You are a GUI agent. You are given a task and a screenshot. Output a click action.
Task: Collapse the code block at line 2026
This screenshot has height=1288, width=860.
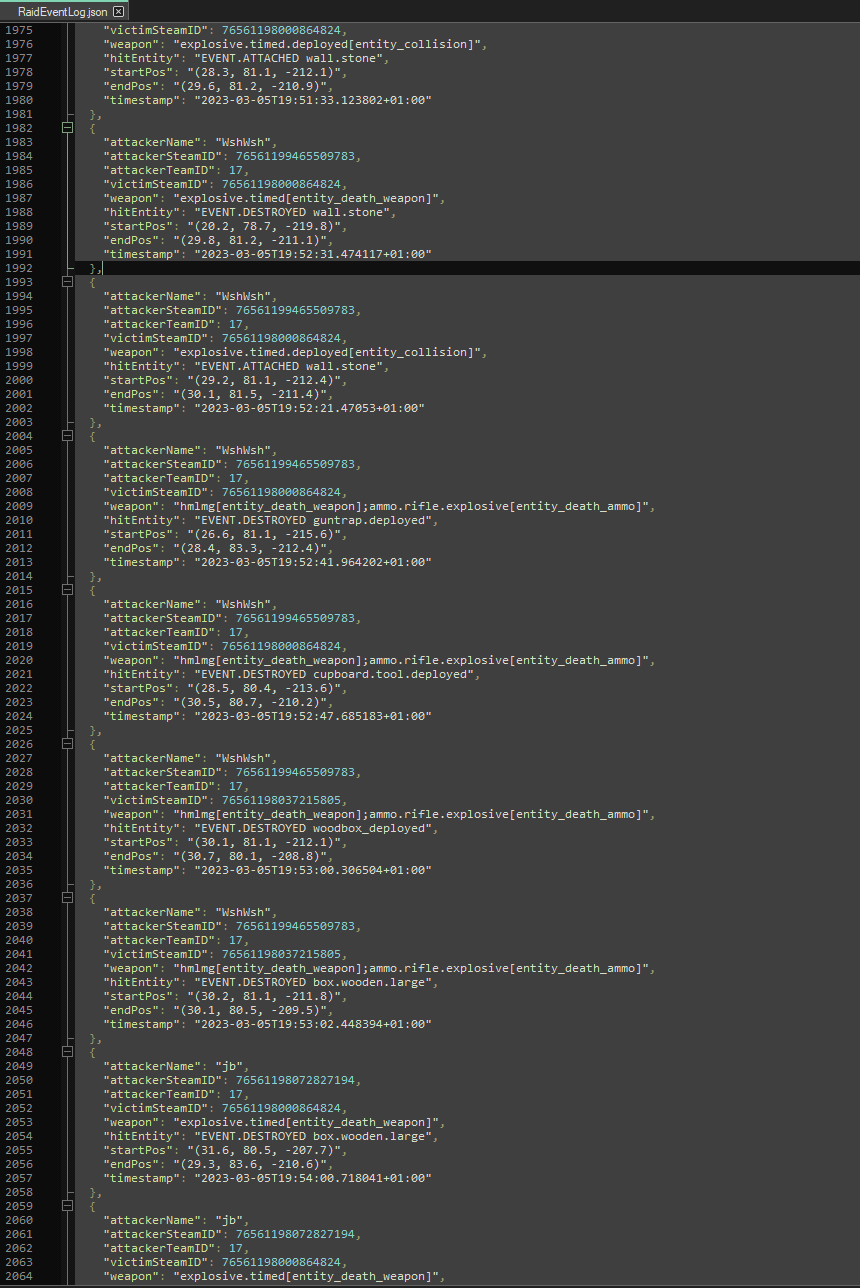coord(67,744)
